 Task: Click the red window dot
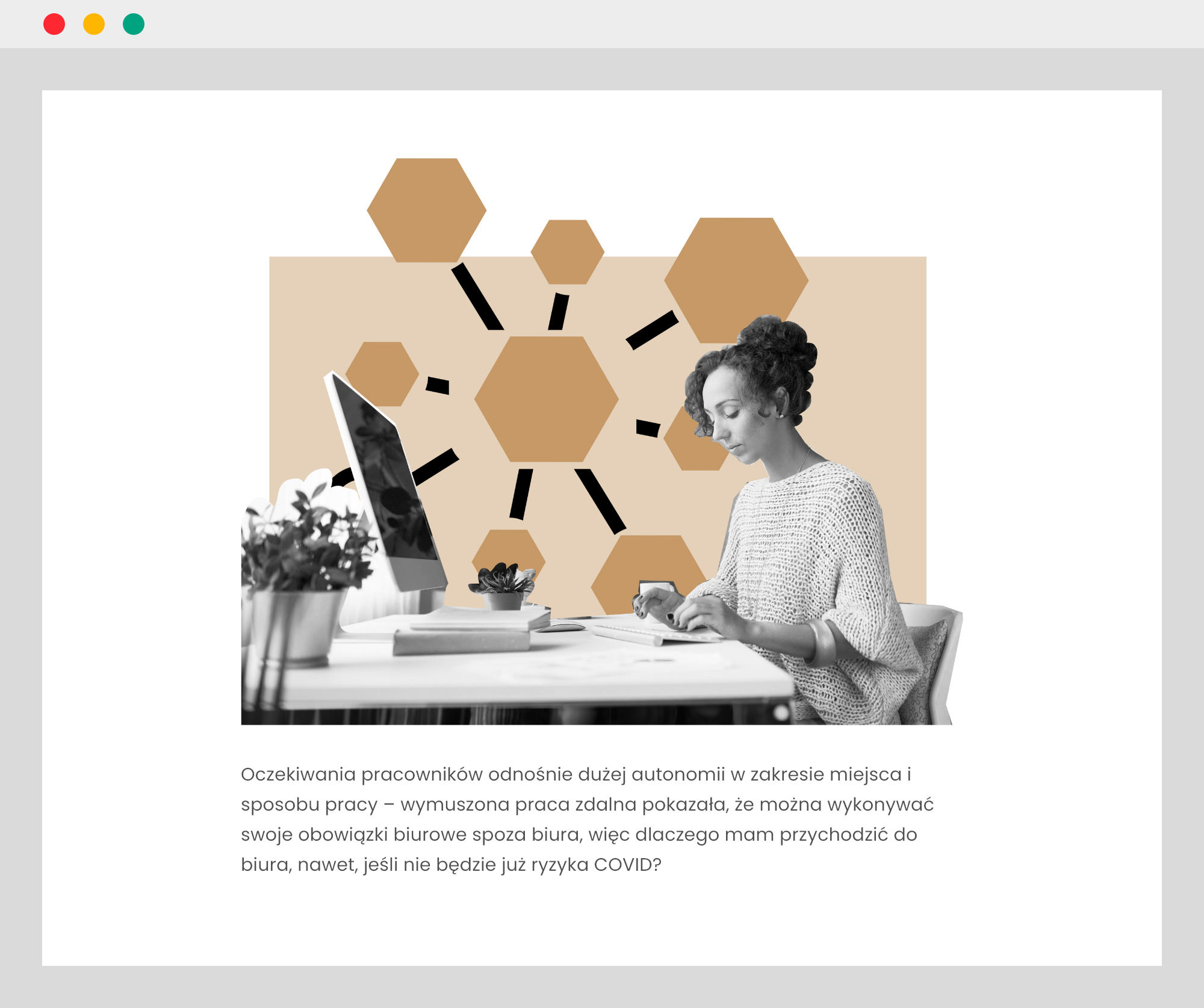[x=54, y=24]
